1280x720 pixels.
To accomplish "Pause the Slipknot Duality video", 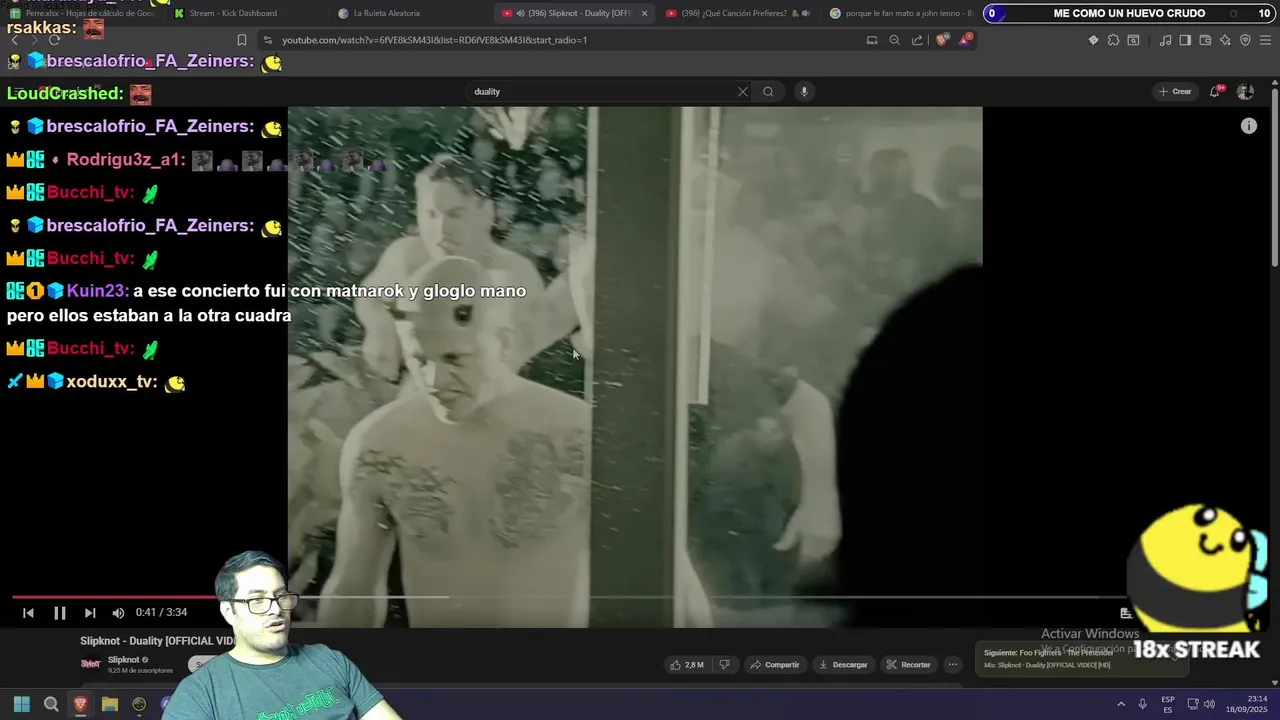I will pyautogui.click(x=59, y=613).
